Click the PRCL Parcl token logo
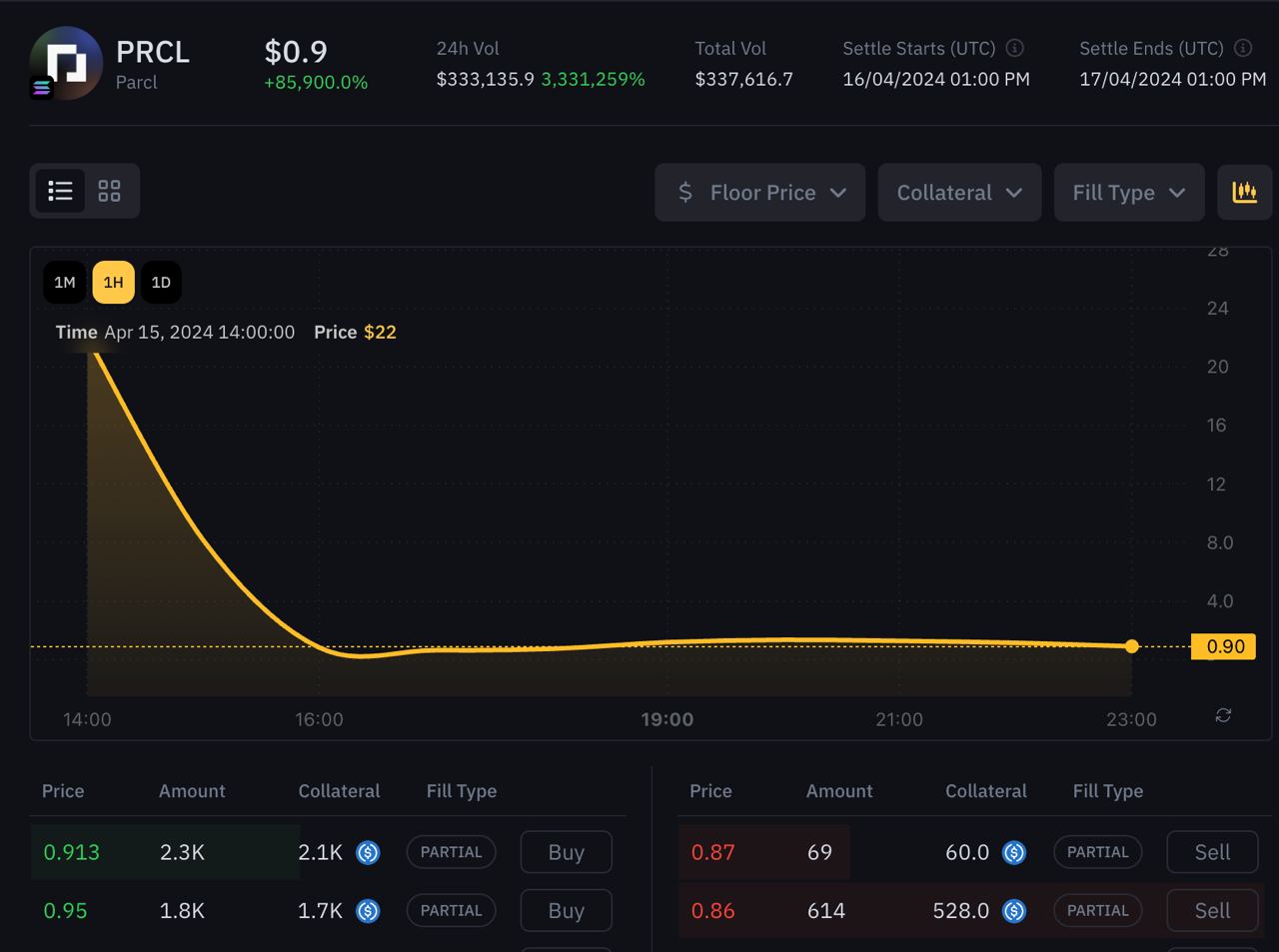 coord(66,64)
